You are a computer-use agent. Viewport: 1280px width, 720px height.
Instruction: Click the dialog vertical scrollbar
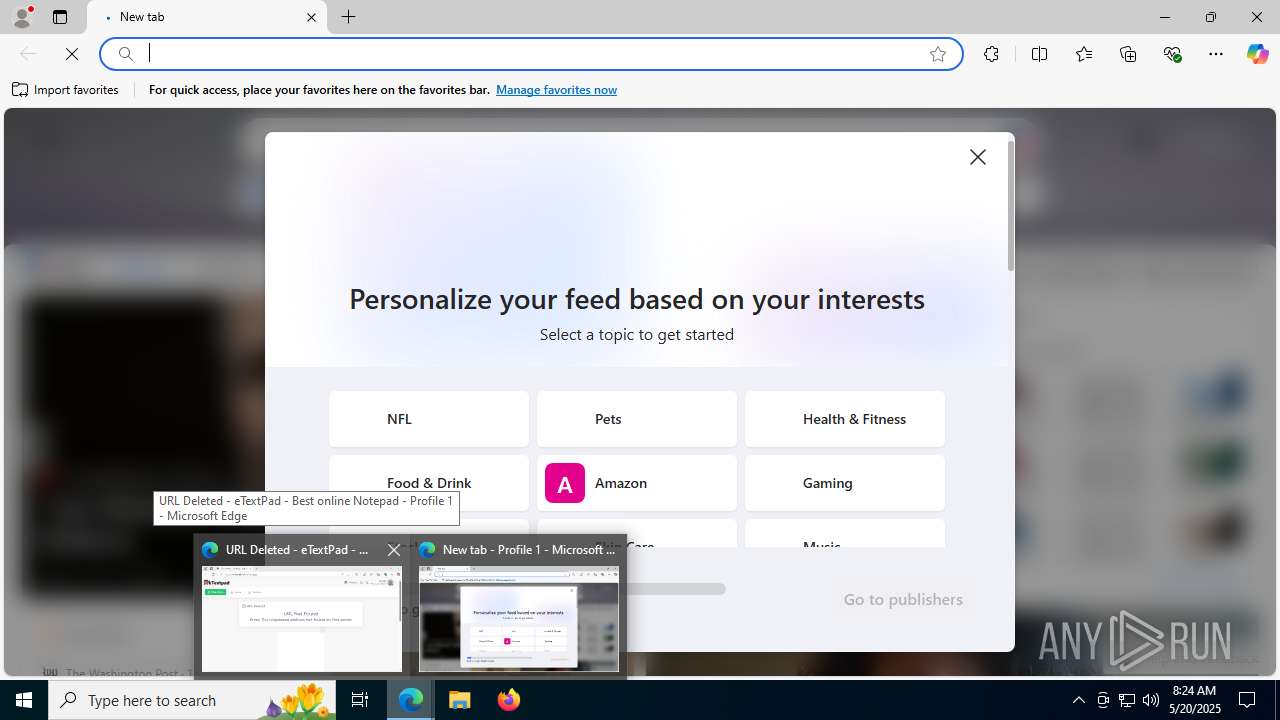1011,205
